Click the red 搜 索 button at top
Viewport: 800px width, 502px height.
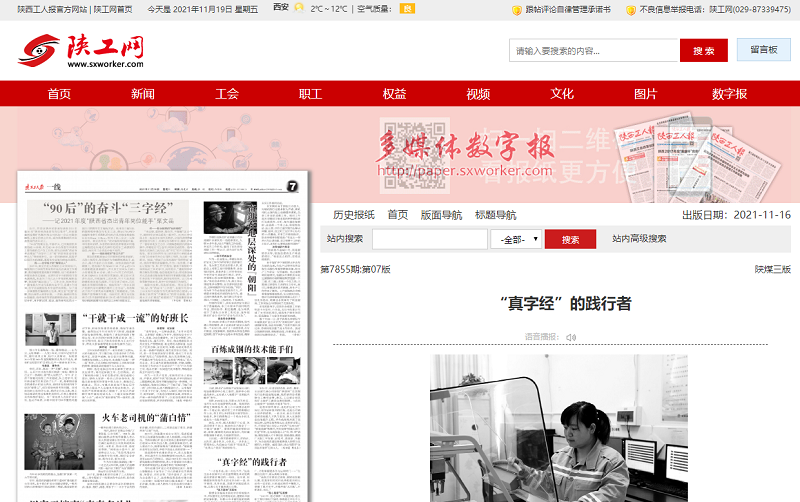click(x=704, y=51)
